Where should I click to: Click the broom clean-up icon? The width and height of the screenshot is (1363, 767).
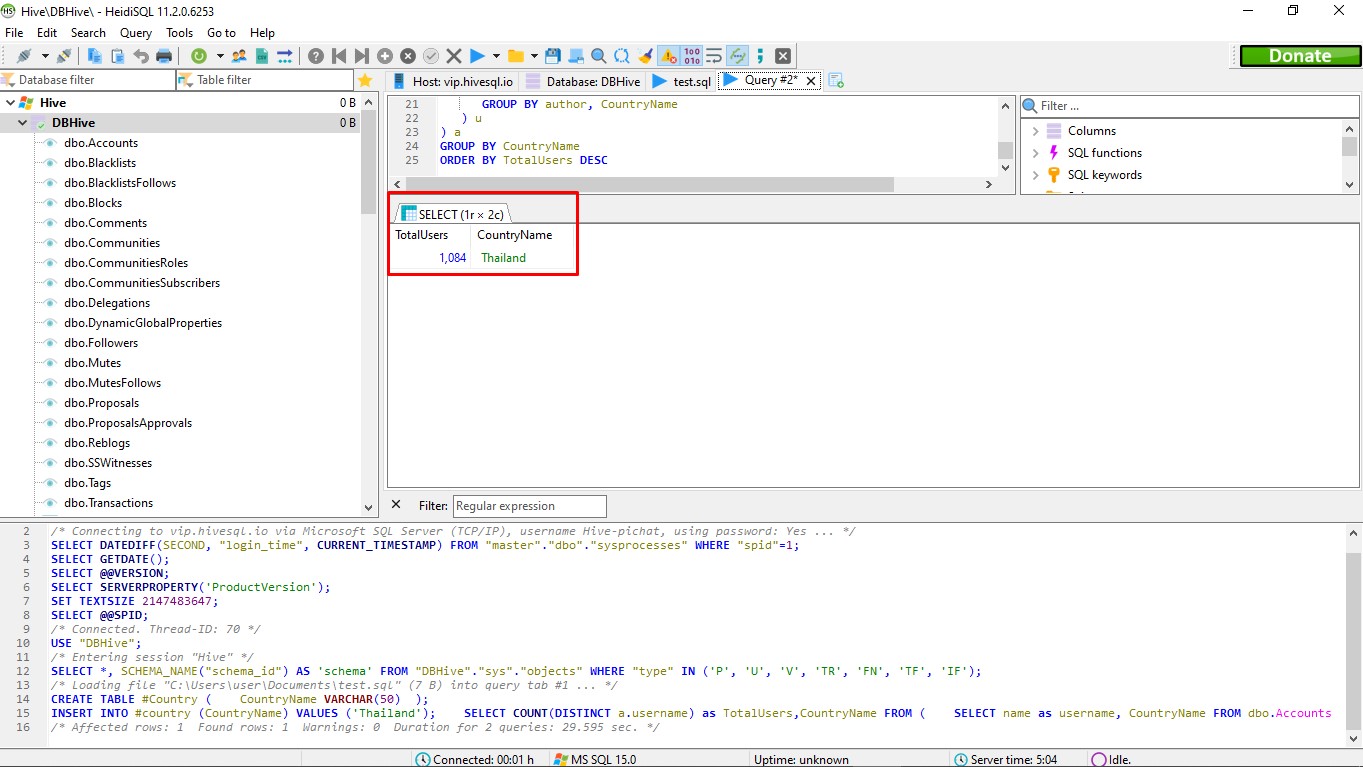pos(645,56)
